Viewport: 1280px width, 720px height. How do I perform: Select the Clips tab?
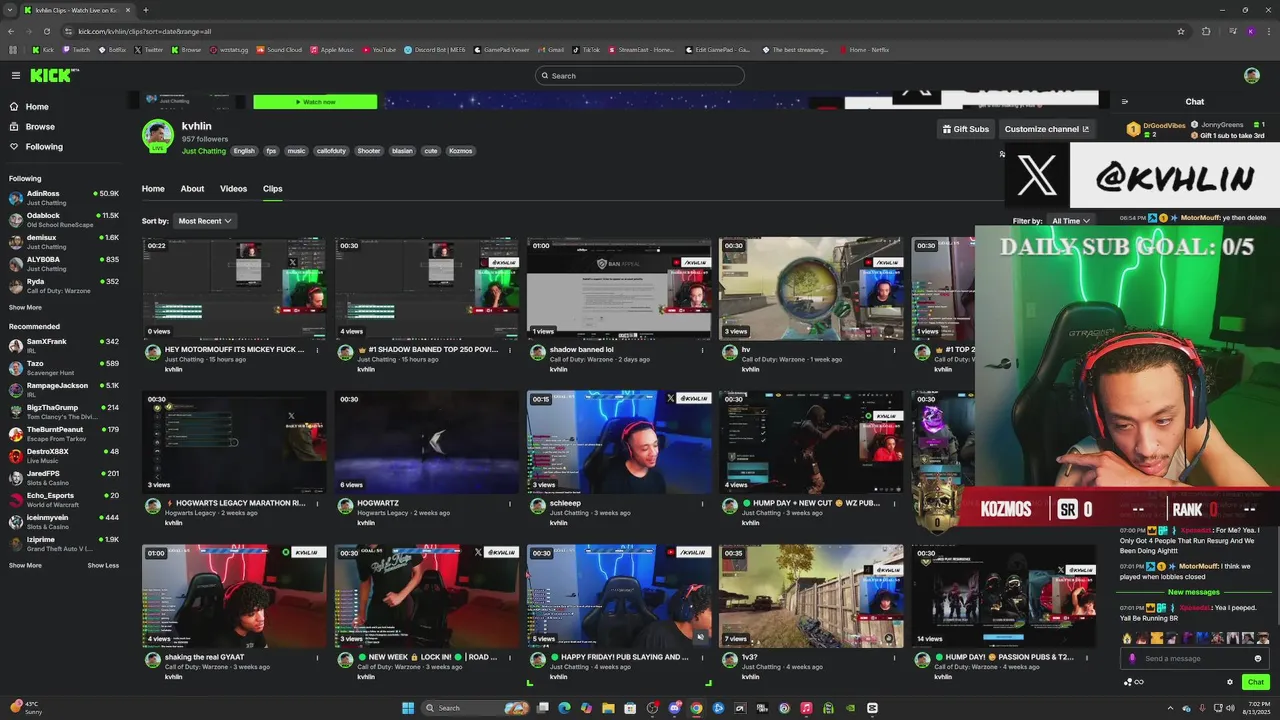pos(273,189)
